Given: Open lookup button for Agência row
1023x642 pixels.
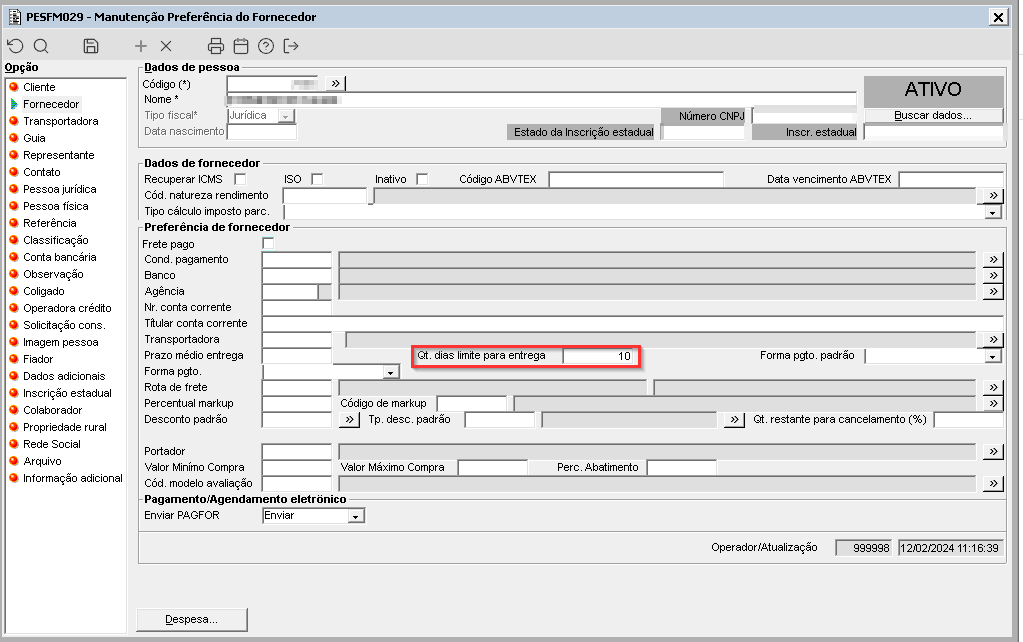Looking at the screenshot, I should tap(992, 291).
